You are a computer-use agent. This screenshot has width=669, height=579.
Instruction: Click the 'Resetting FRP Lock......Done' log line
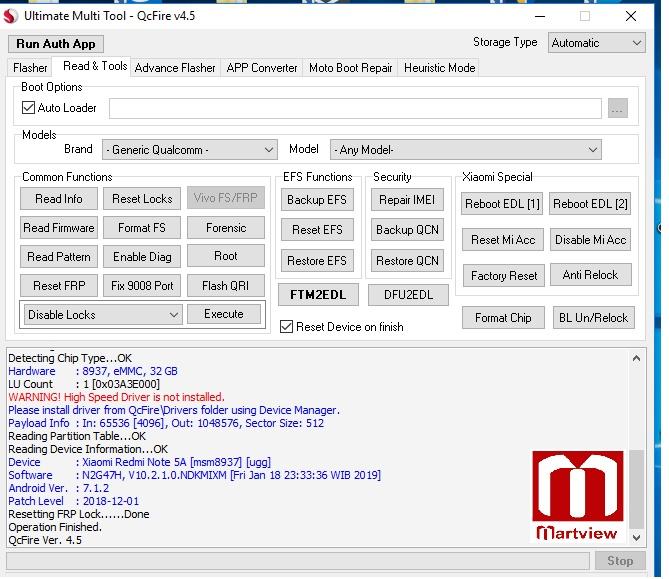[x=79, y=514]
